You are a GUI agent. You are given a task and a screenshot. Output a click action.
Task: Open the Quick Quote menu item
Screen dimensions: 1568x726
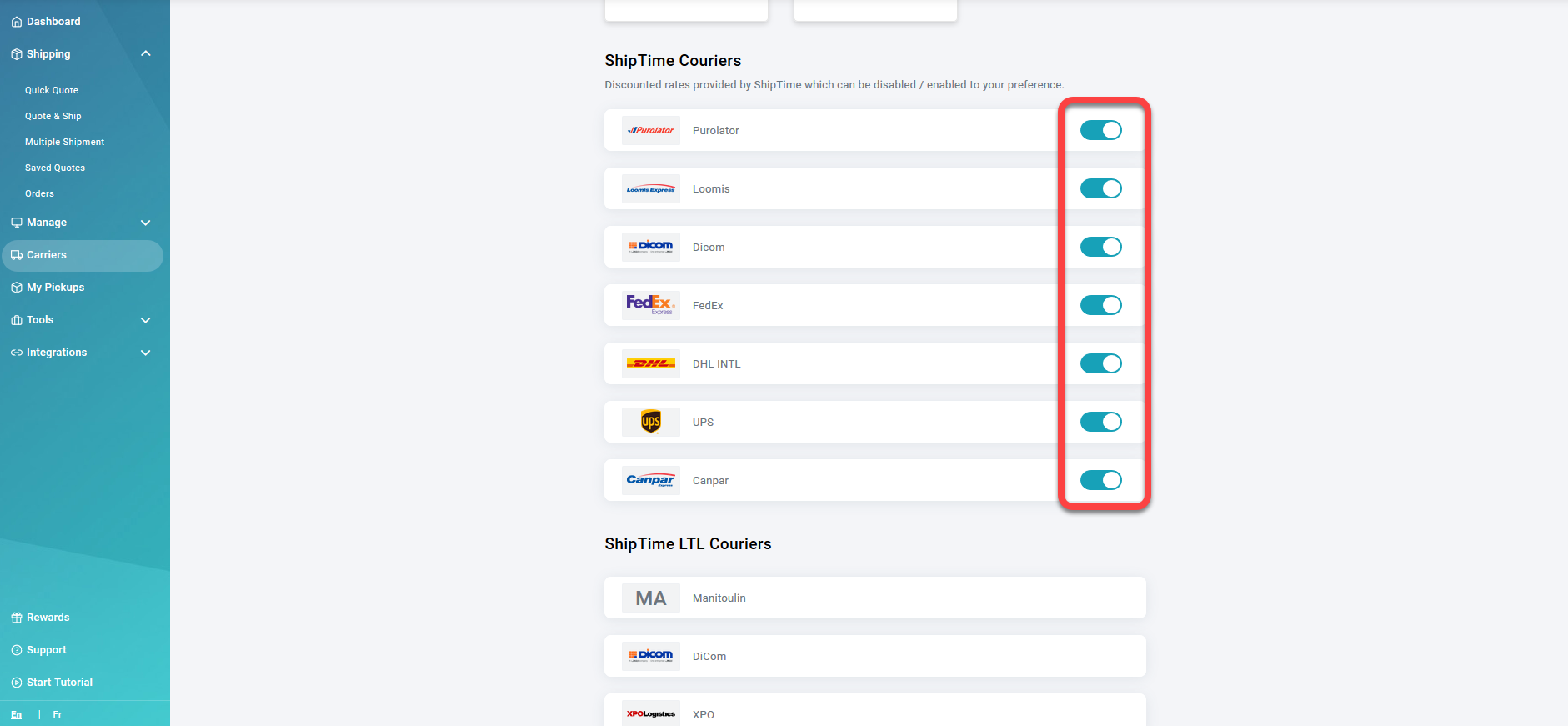52,89
